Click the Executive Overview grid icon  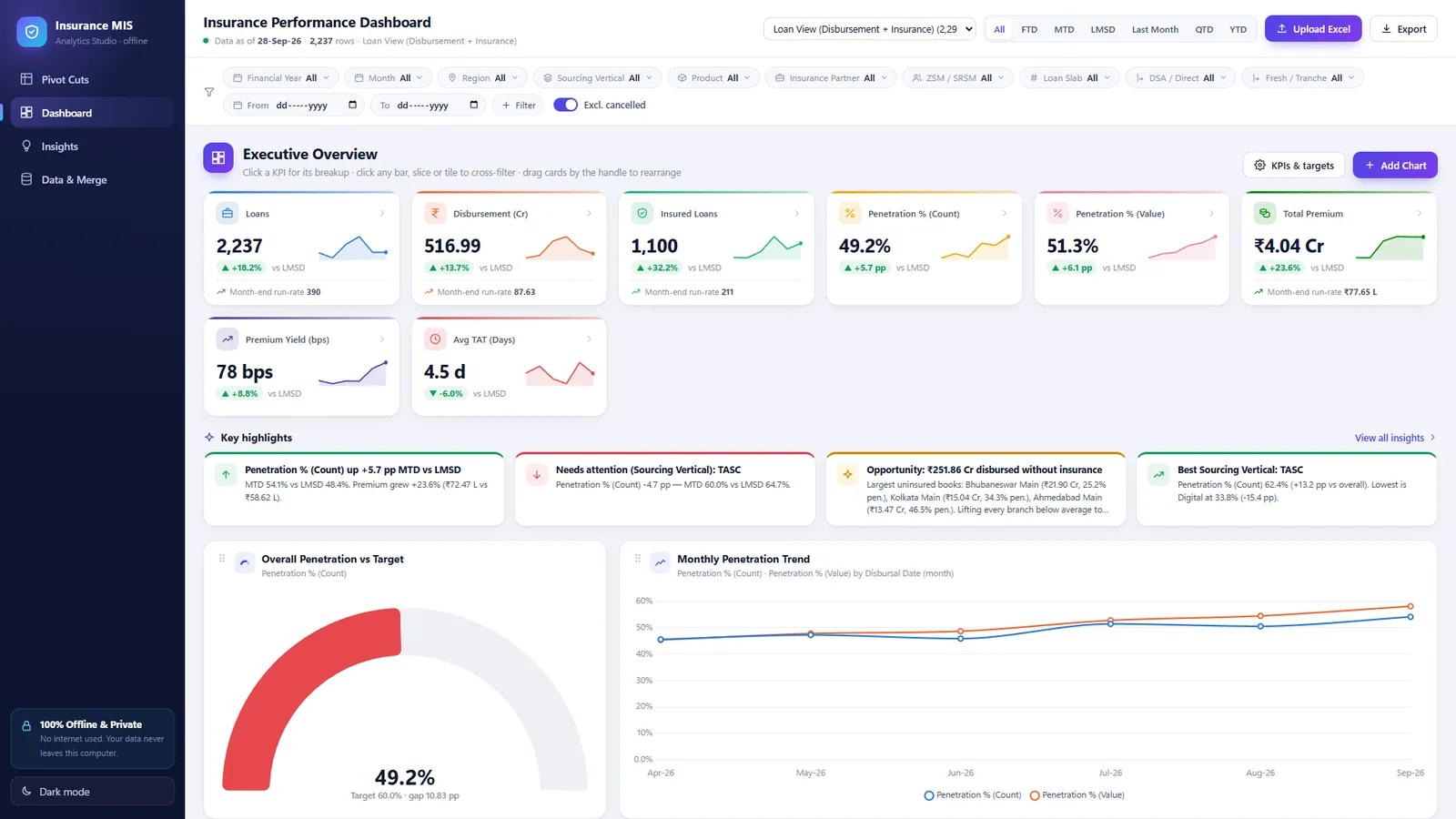pyautogui.click(x=218, y=157)
